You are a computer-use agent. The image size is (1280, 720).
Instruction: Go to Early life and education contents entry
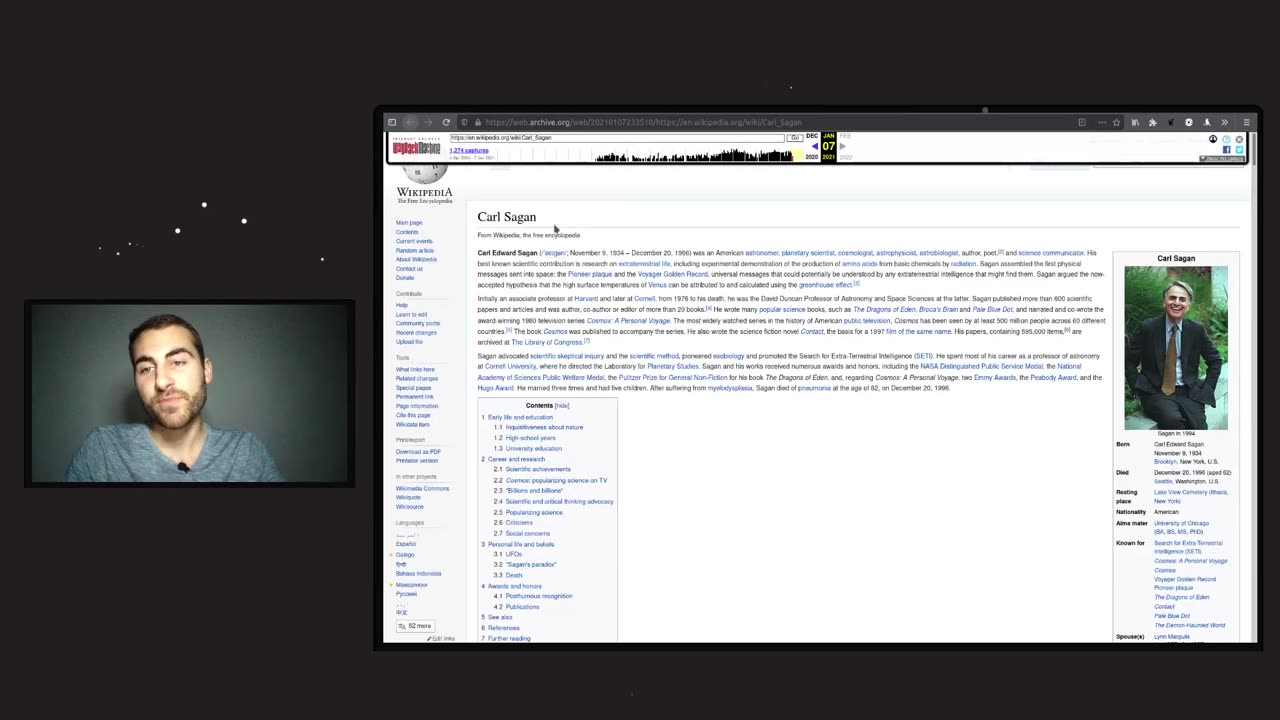coord(520,417)
